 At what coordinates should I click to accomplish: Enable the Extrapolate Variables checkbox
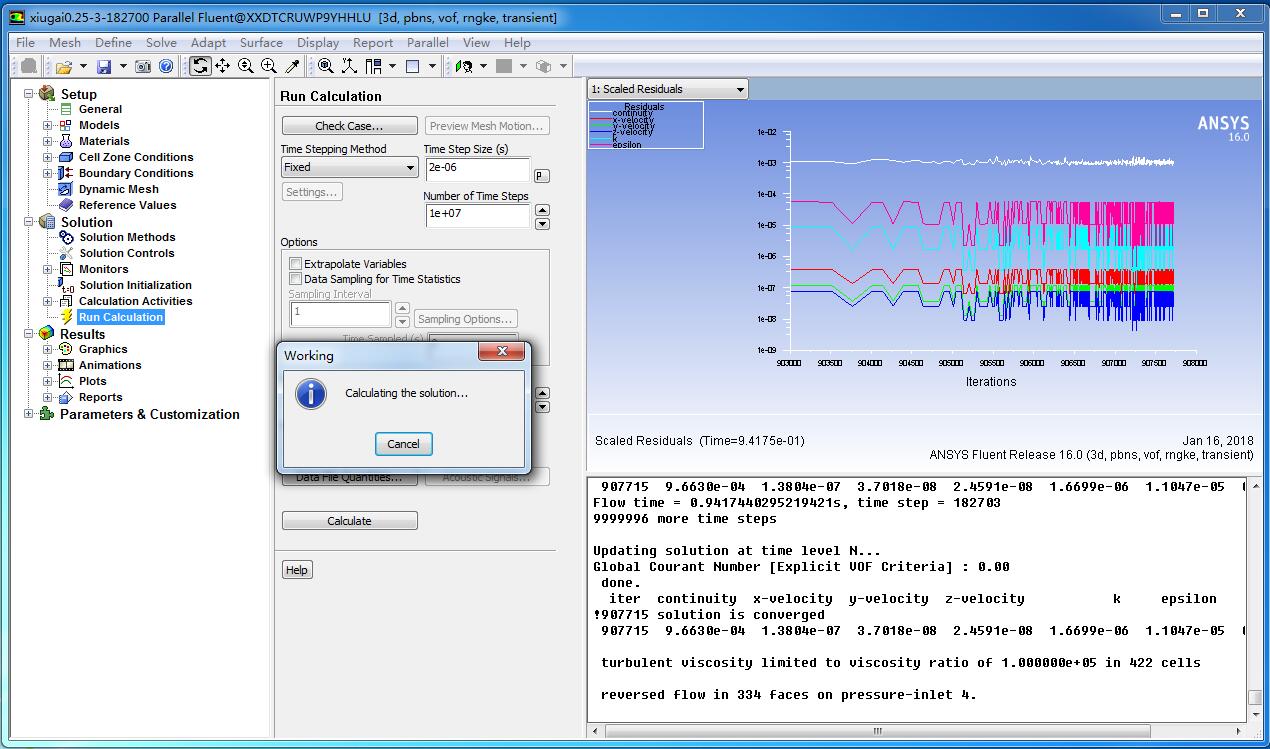click(x=295, y=264)
